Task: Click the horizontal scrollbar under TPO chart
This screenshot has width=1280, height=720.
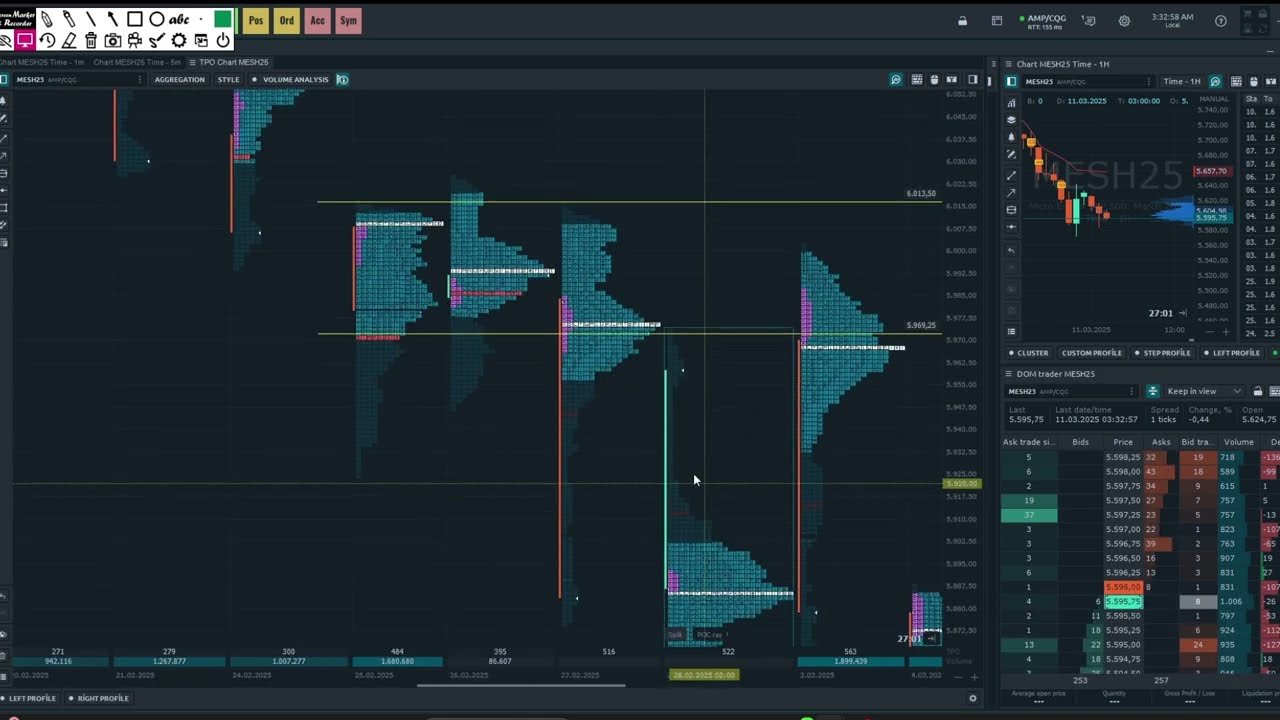Action: pos(520,685)
